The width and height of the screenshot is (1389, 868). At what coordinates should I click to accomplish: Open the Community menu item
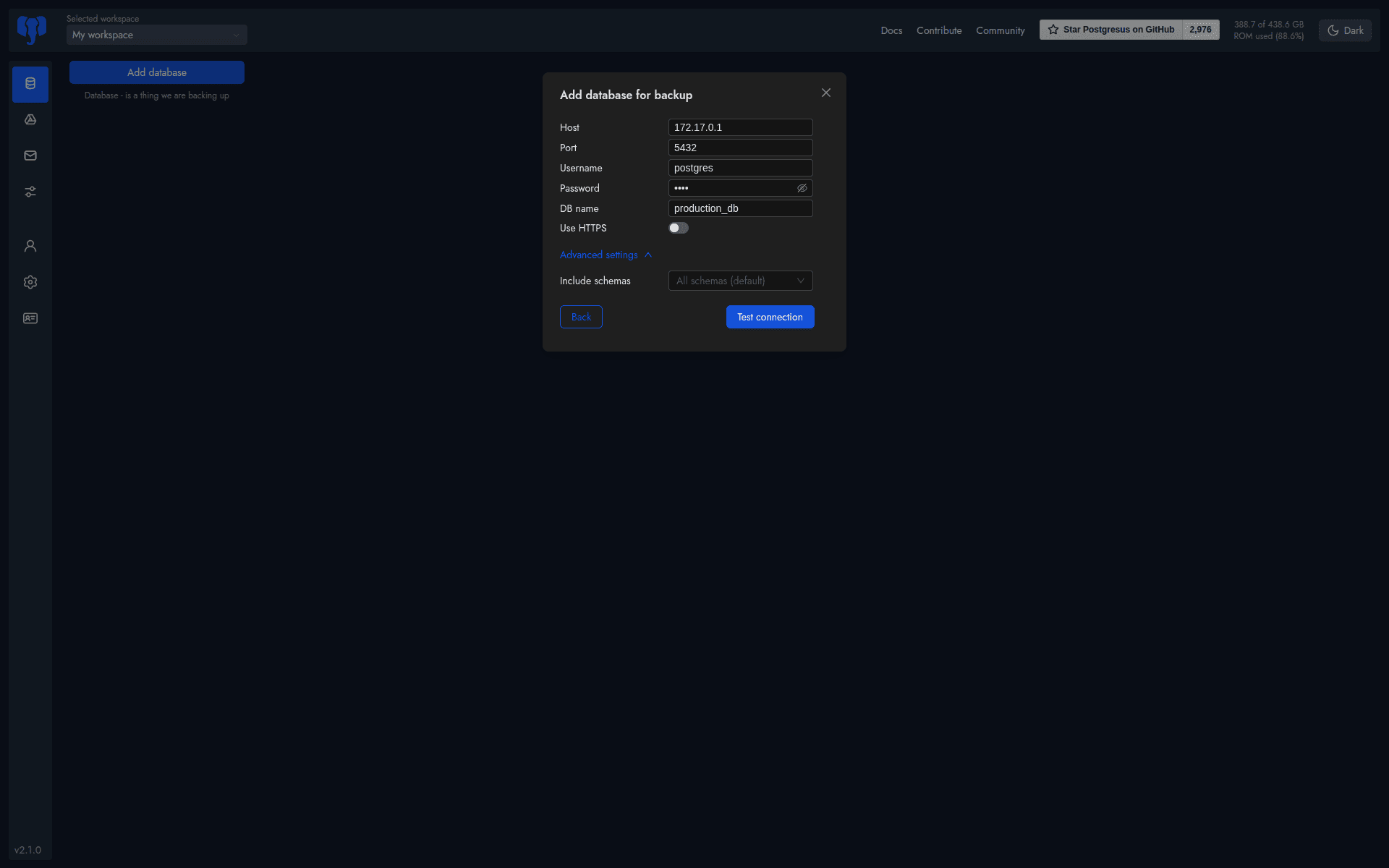[x=1000, y=30]
